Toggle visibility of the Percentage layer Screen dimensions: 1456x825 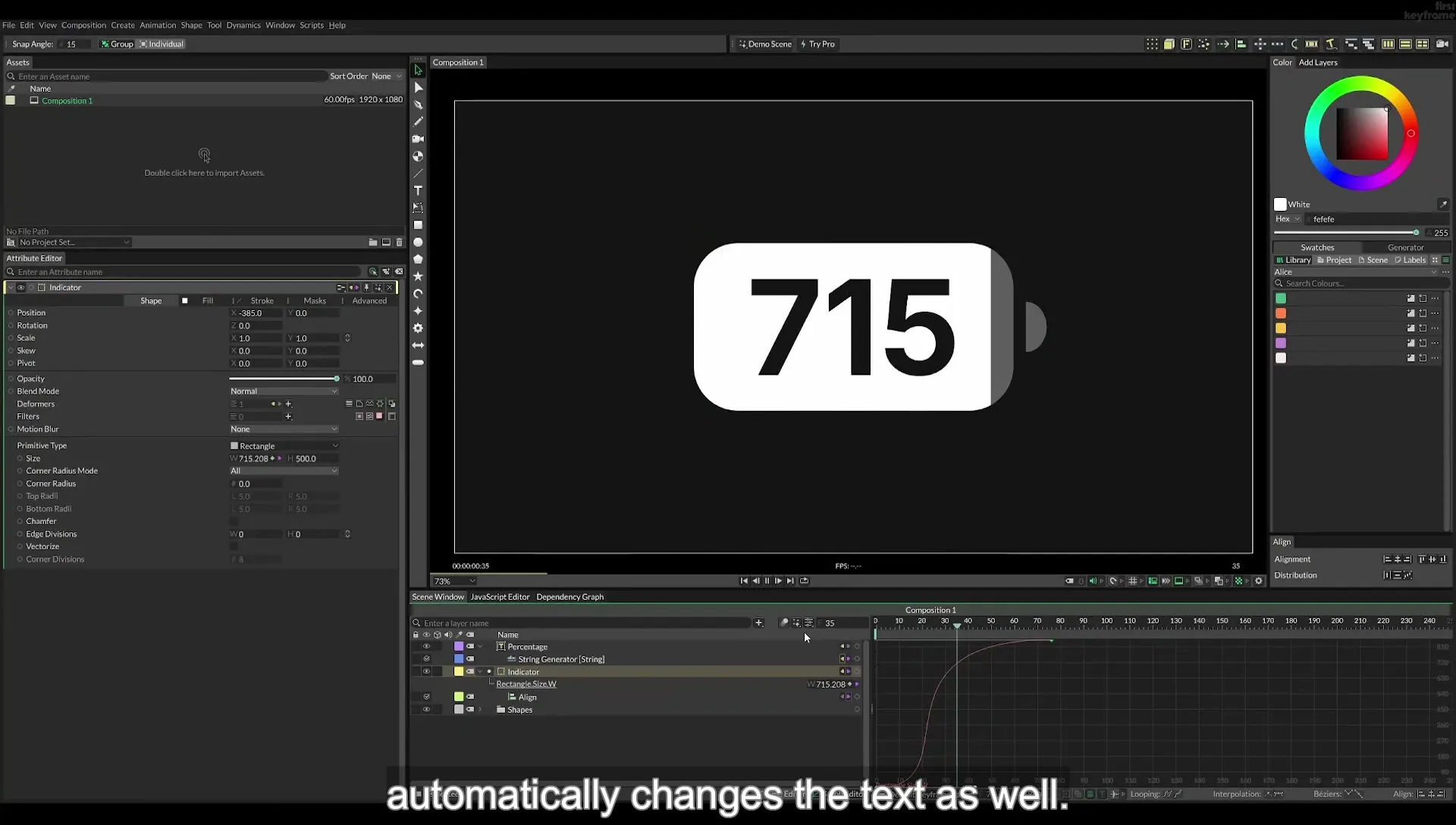click(x=426, y=647)
